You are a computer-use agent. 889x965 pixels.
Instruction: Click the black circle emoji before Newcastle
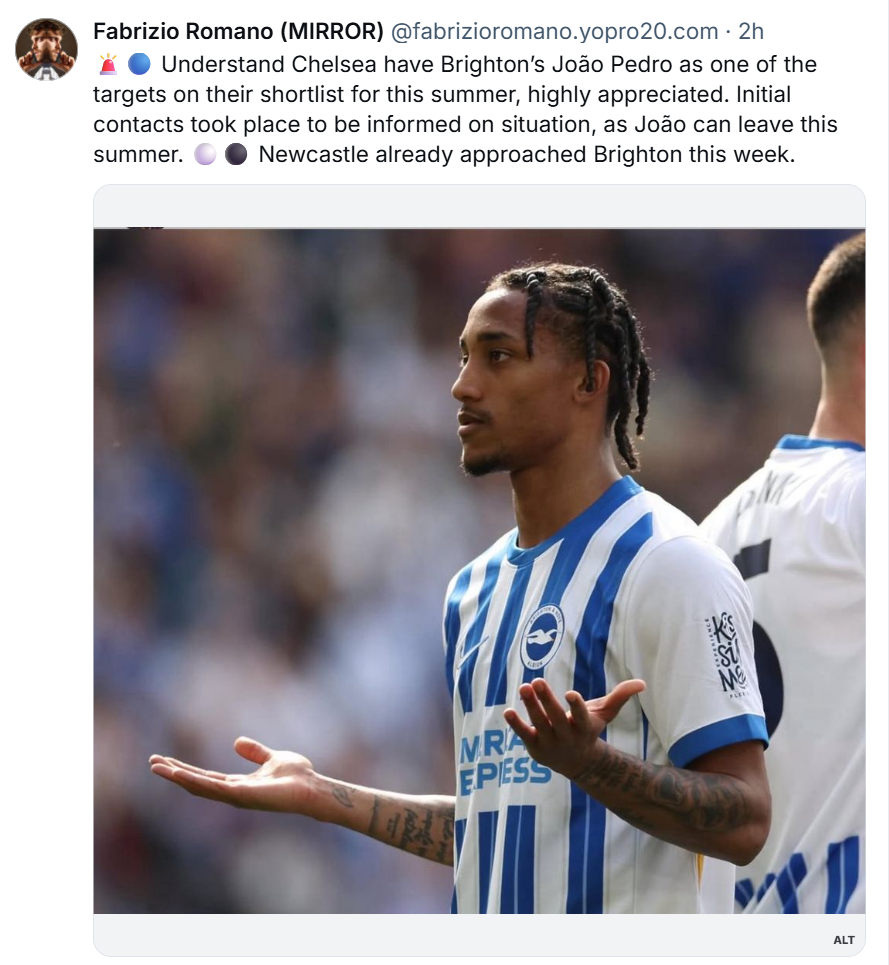click(236, 154)
